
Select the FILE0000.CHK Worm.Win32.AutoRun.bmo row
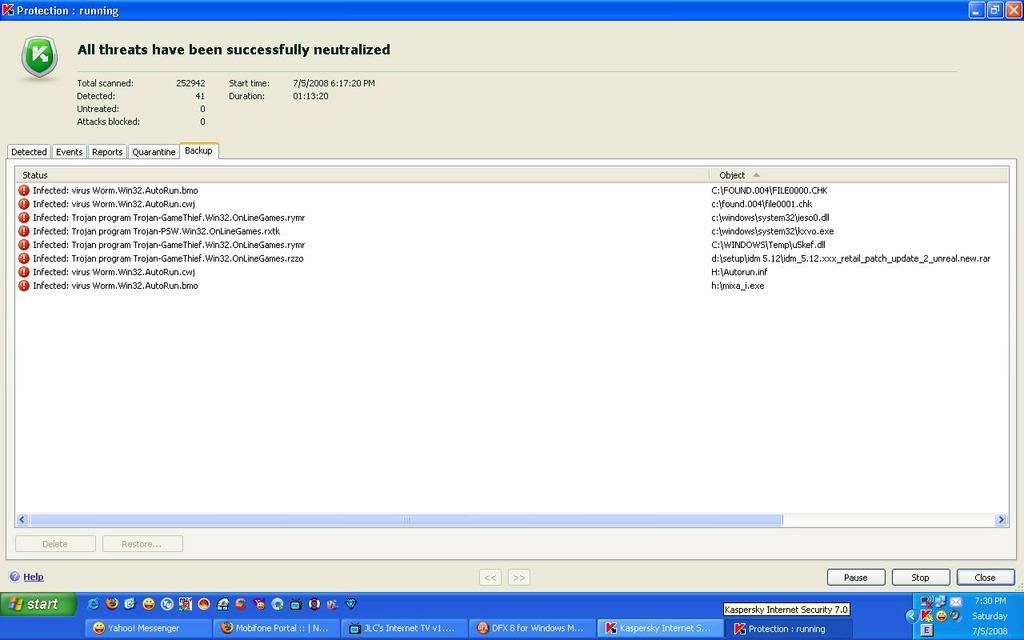[512, 190]
